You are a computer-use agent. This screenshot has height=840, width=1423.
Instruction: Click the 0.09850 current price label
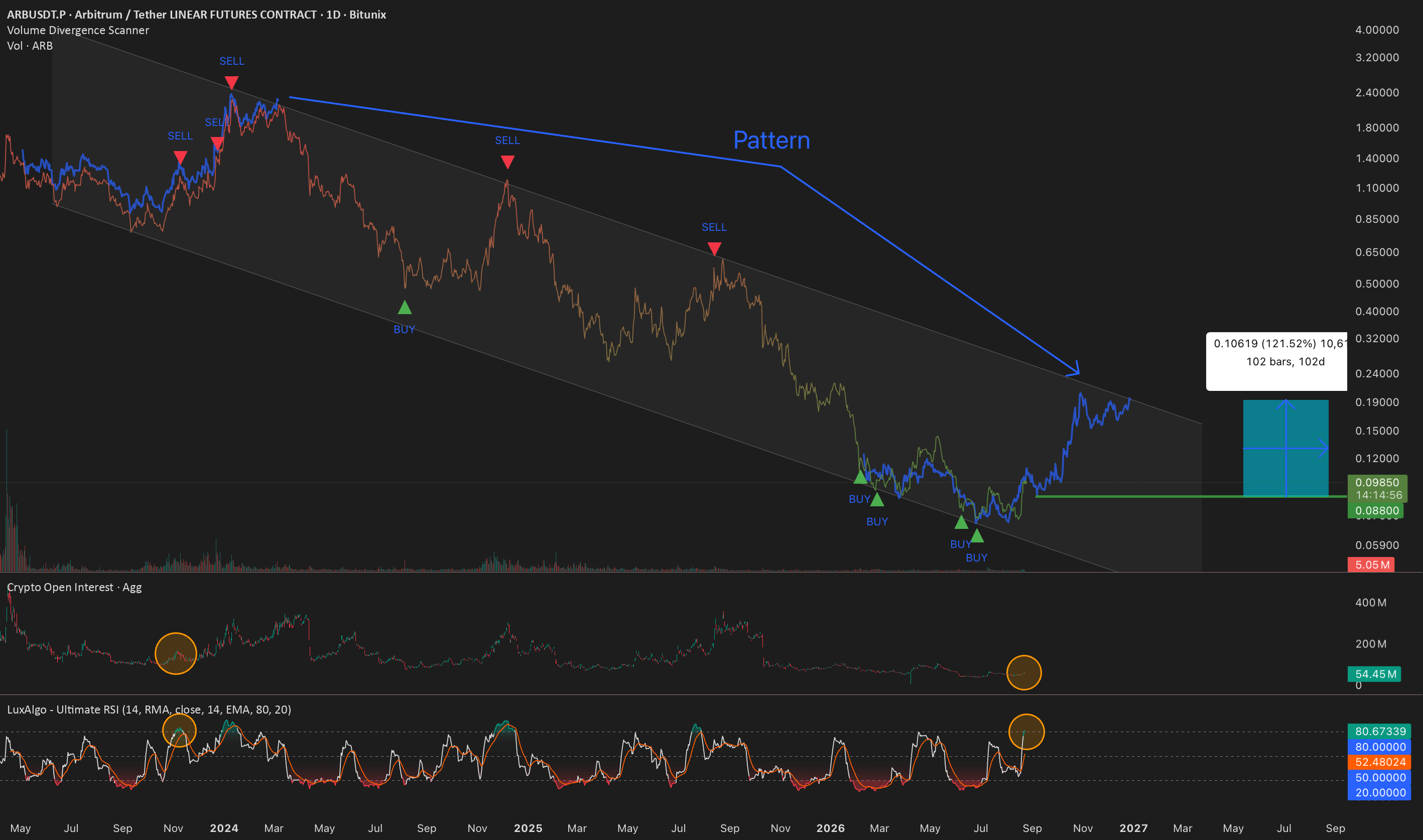coord(1377,483)
